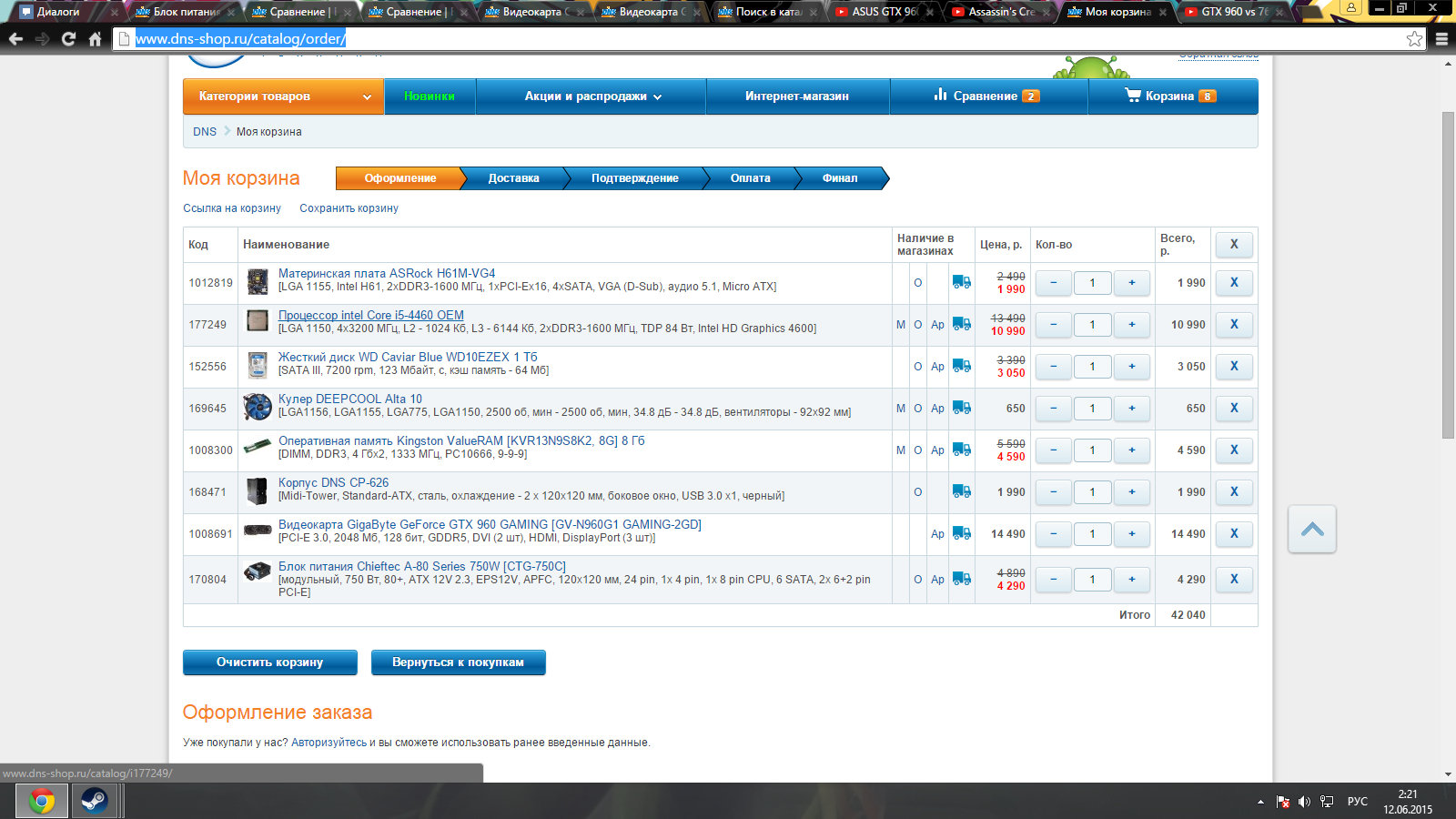Increase quantity of Kingston ValueRAM
This screenshot has width=1456, height=819.
click(1132, 450)
